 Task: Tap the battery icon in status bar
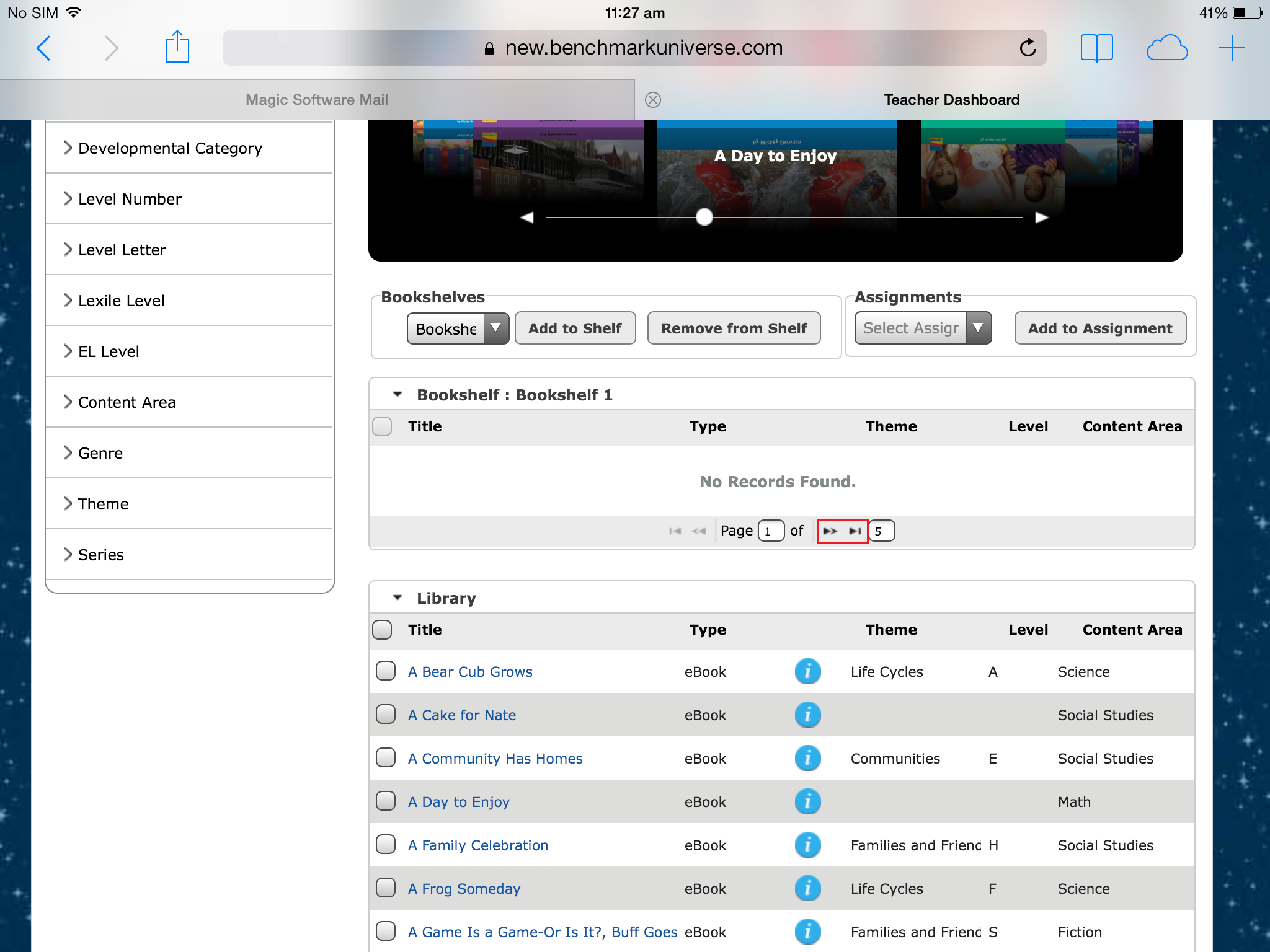coord(1248,12)
